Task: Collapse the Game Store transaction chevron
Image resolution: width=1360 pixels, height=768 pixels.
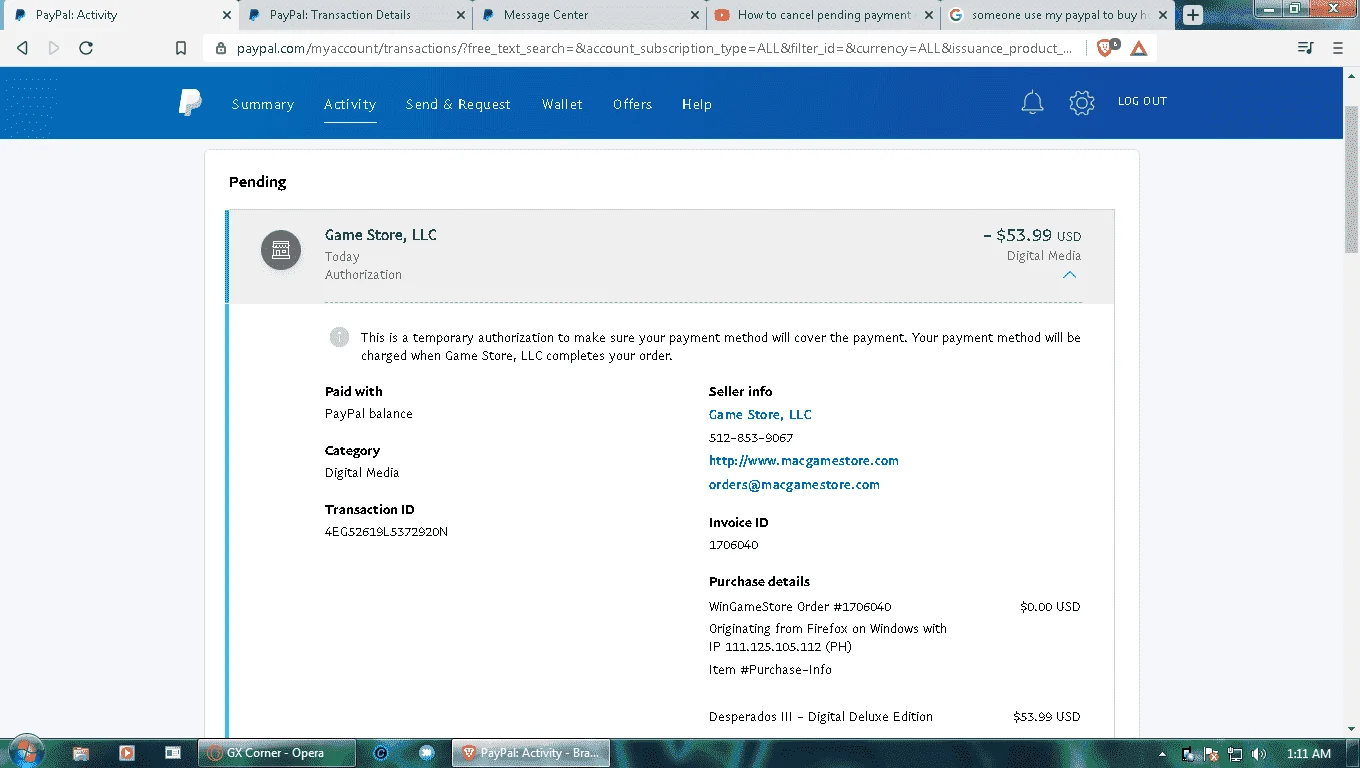Action: point(1069,274)
